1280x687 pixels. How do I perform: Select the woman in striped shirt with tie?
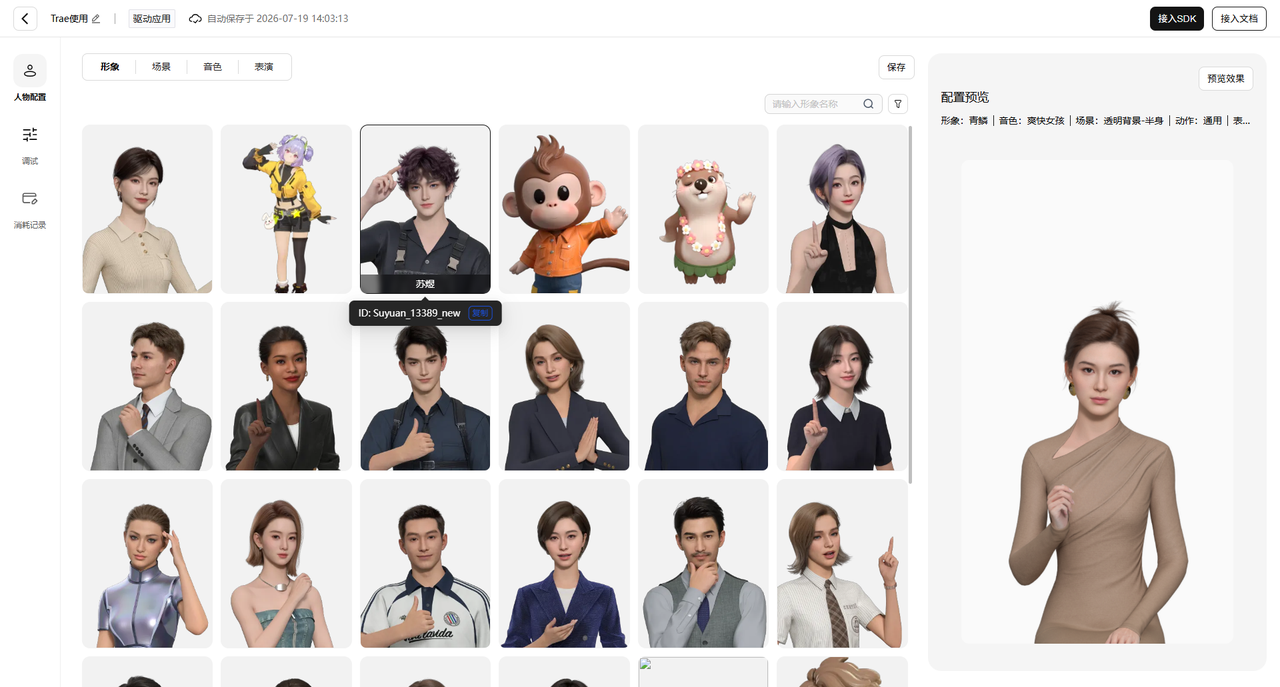(842, 563)
